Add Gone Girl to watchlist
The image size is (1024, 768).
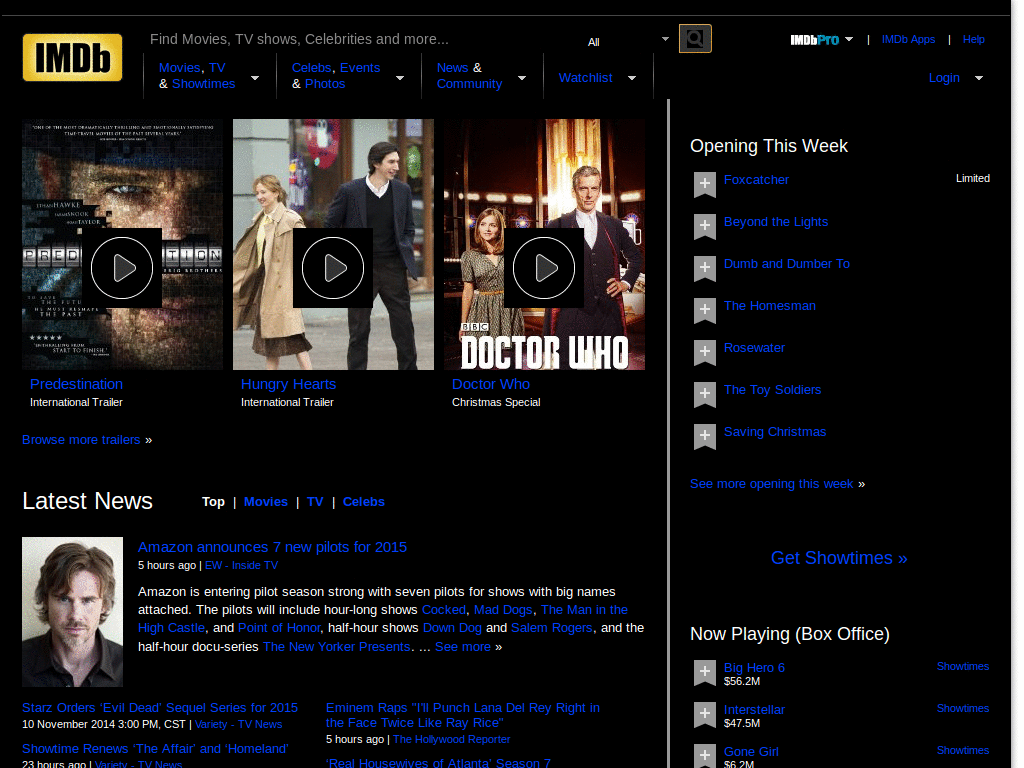705,756
